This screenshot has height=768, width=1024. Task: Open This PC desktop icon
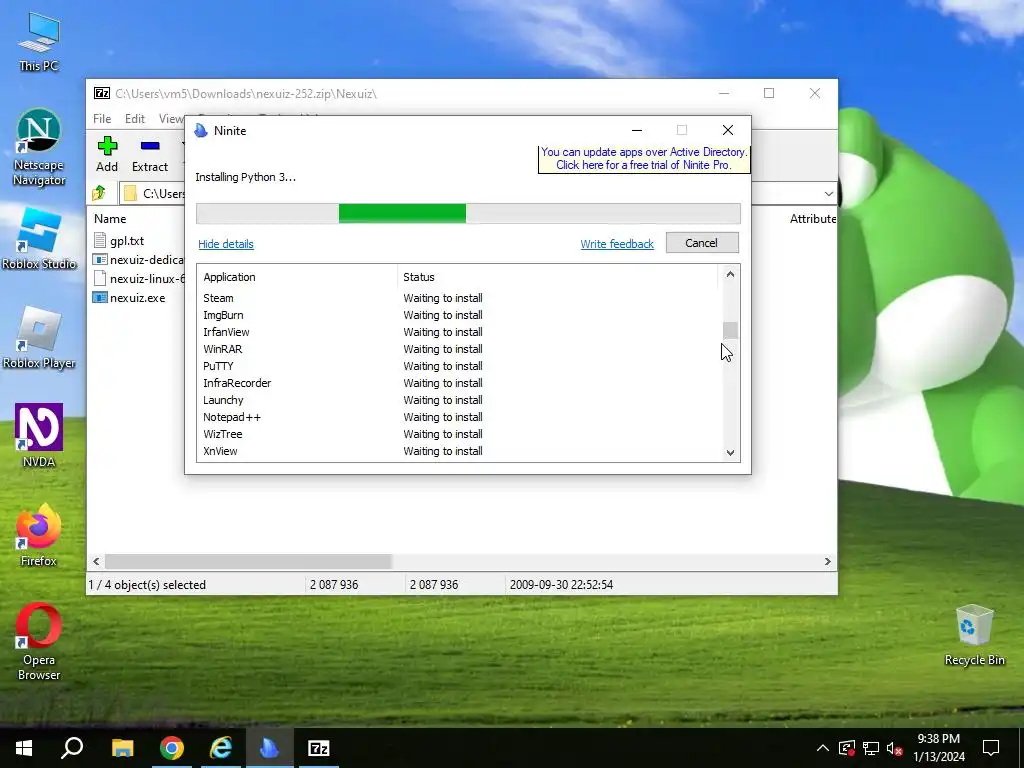tap(39, 42)
